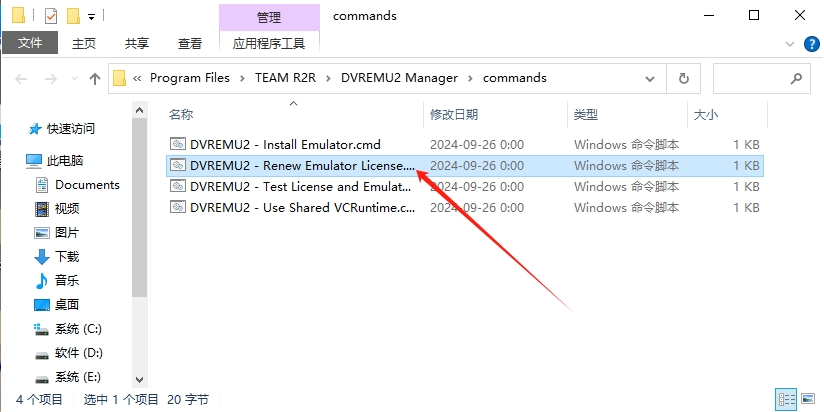Click the address bar folder icon

(x=120, y=78)
